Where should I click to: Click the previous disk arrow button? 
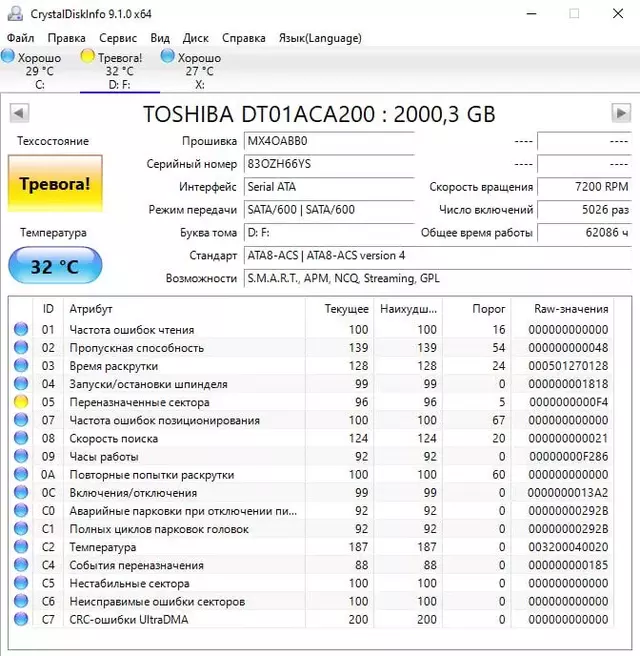pos(19,113)
